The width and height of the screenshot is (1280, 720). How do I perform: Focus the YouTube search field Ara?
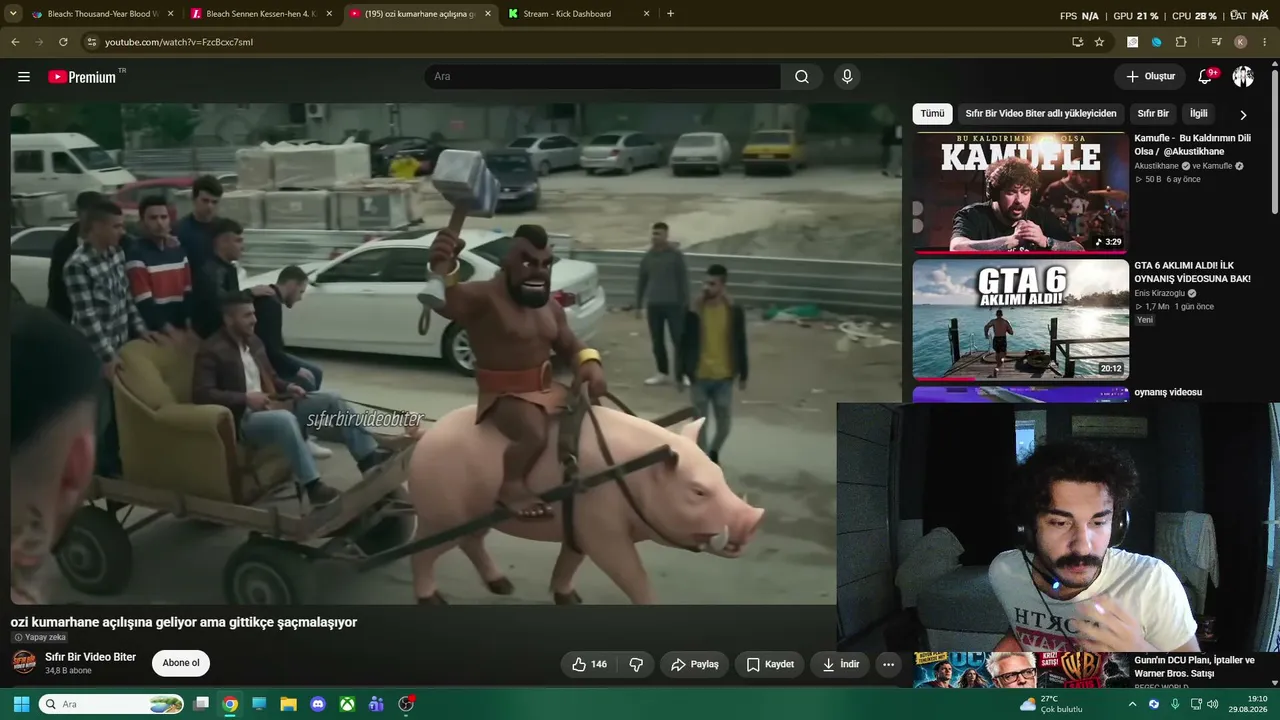coord(603,77)
